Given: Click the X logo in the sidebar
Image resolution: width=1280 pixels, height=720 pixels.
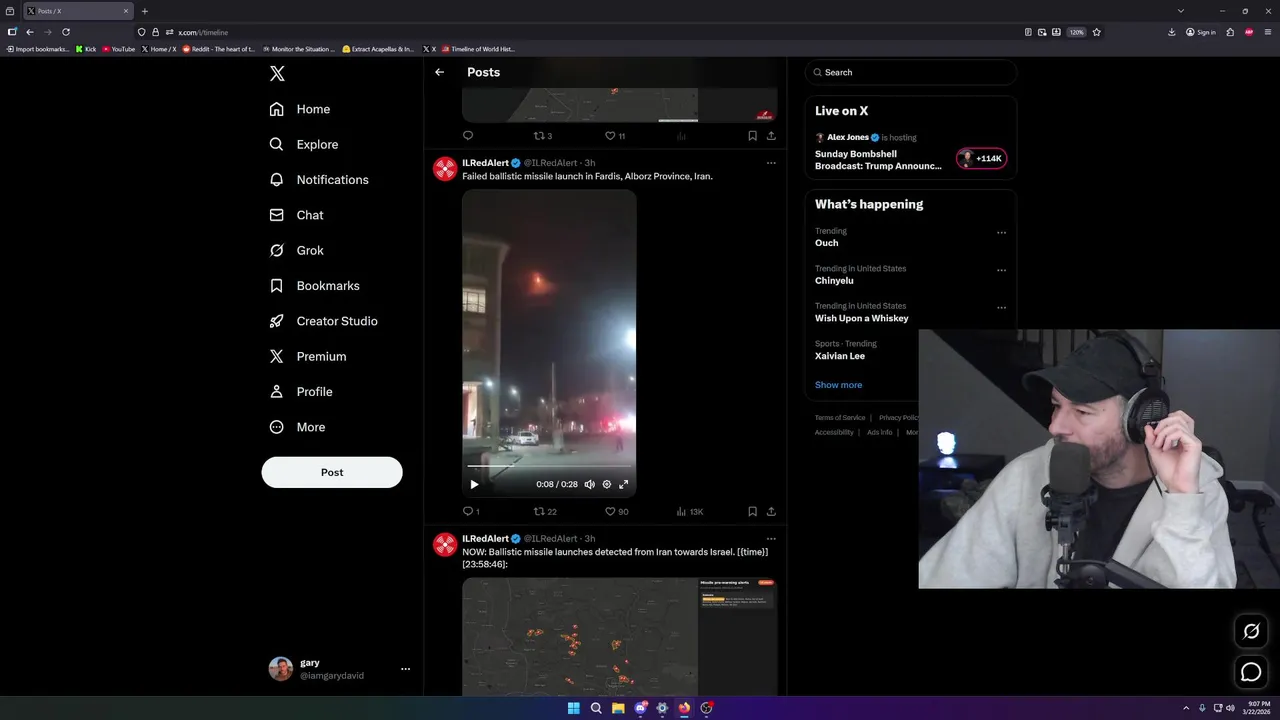Looking at the screenshot, I should pyautogui.click(x=277, y=74).
